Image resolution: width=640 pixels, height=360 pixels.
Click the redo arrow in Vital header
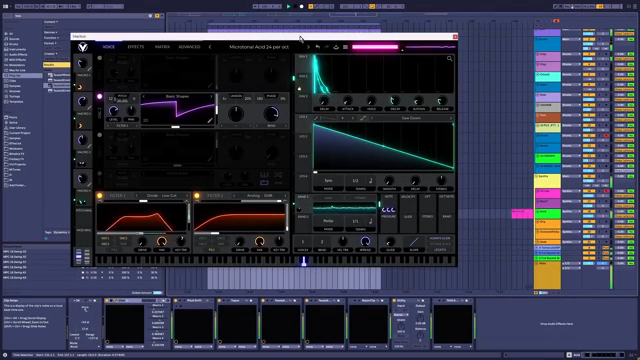click(327, 47)
